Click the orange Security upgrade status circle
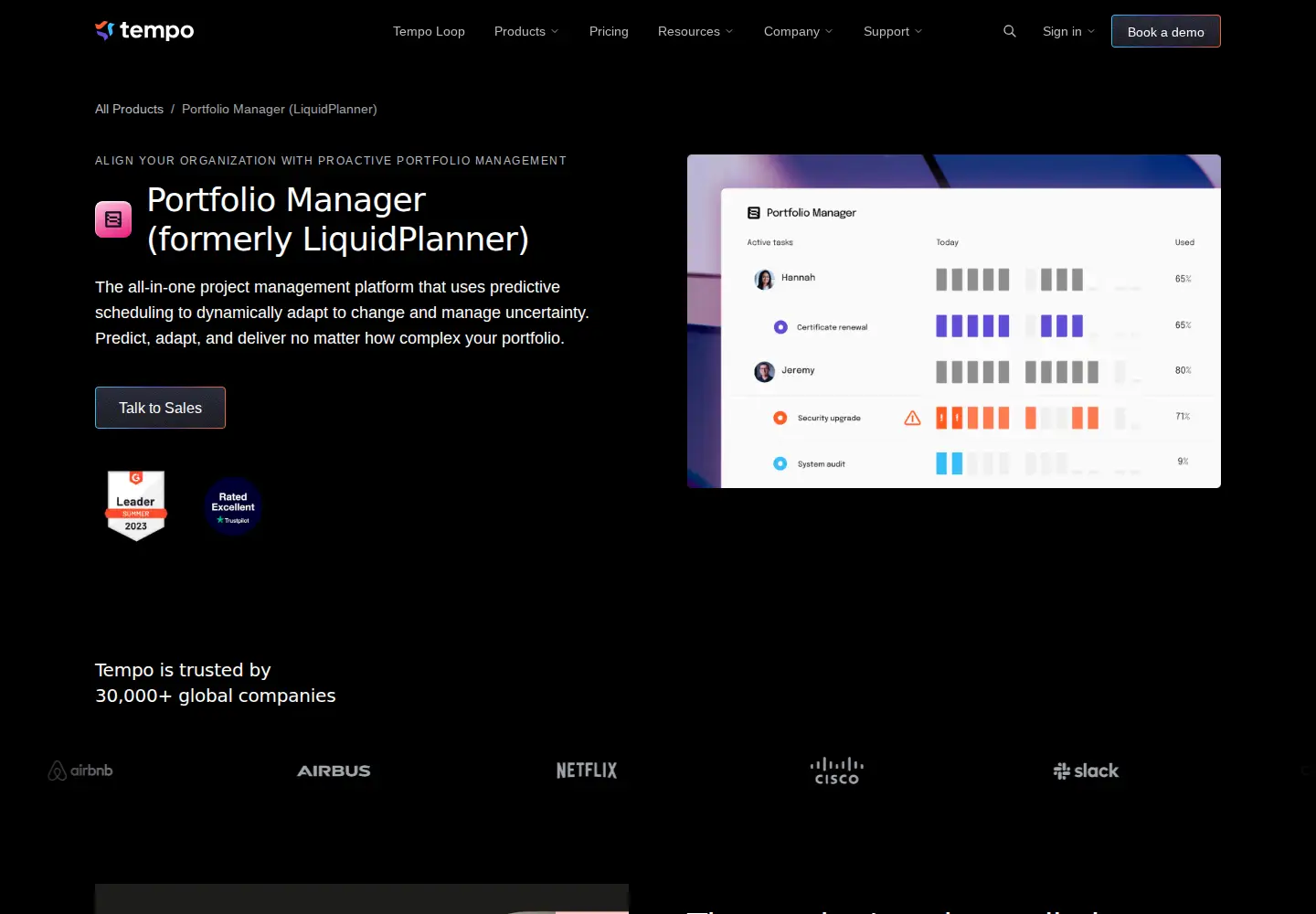1316x914 pixels. tap(780, 418)
